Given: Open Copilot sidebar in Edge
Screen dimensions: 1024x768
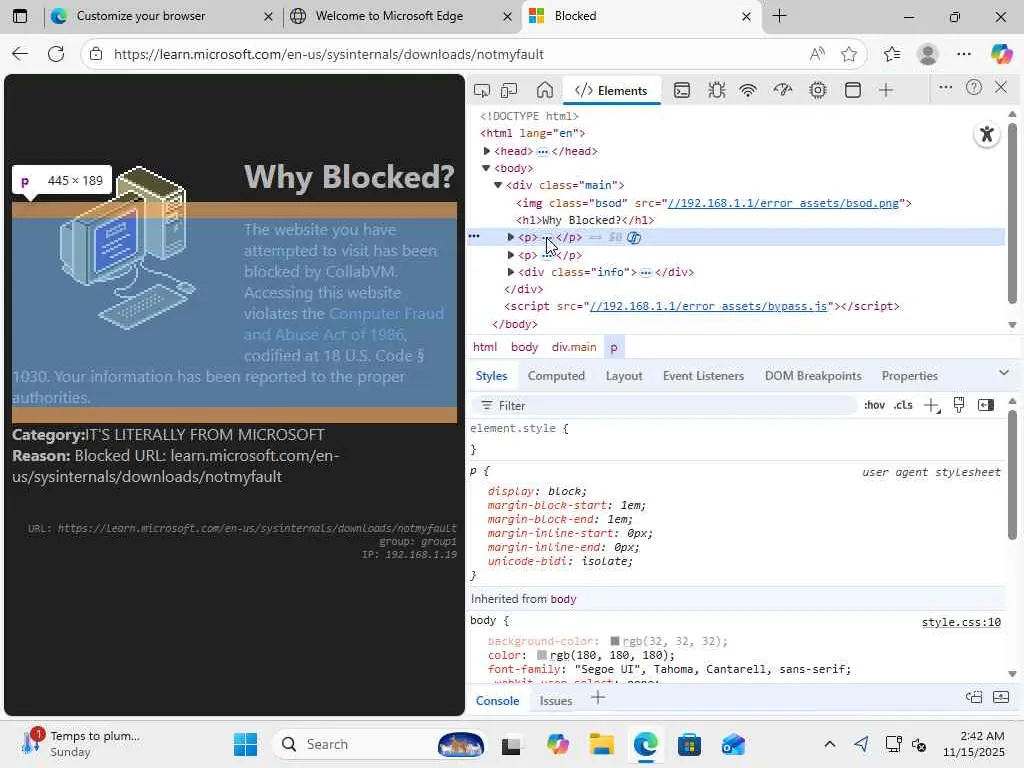Looking at the screenshot, I should (1001, 54).
